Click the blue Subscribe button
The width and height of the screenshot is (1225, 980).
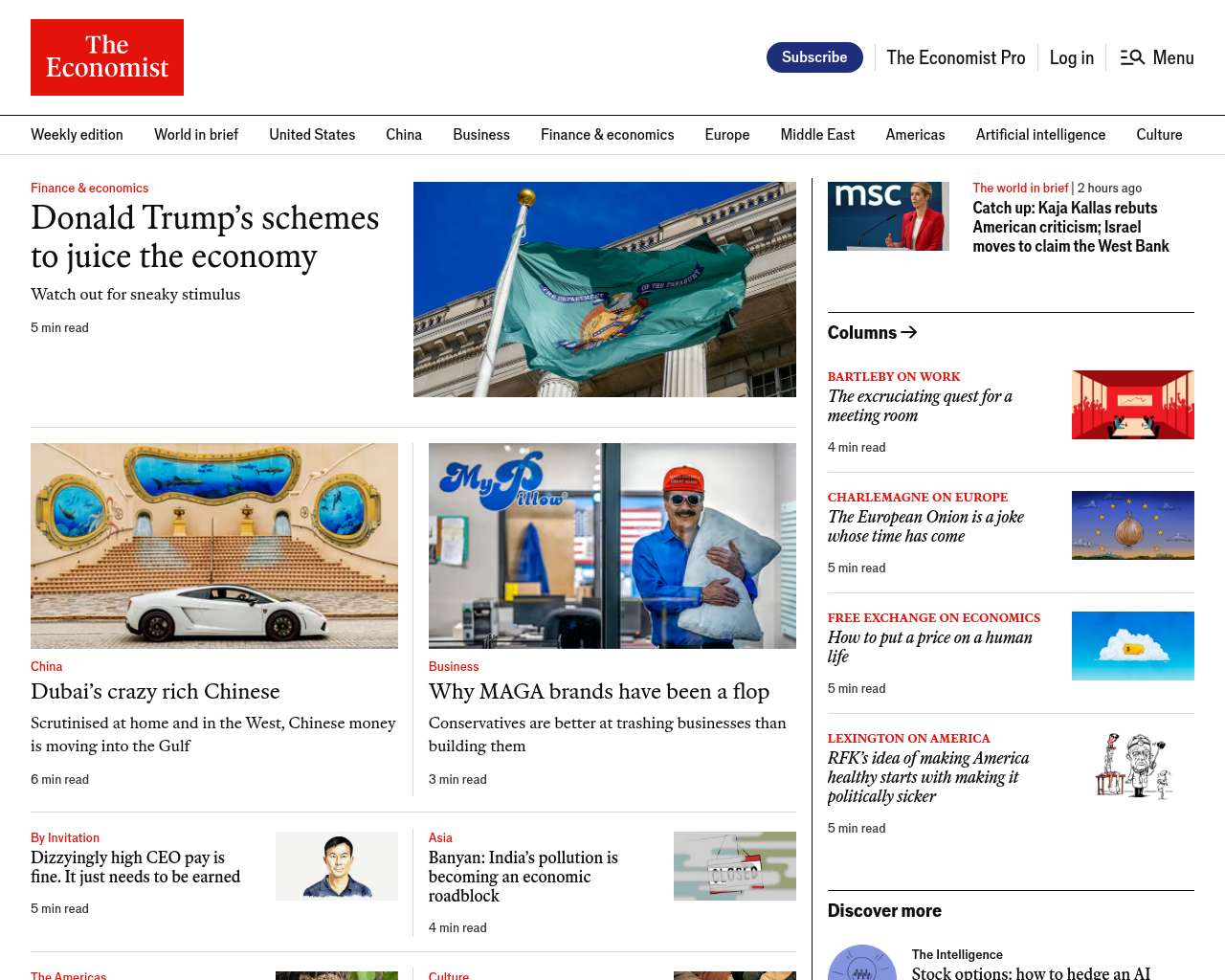coord(814,57)
